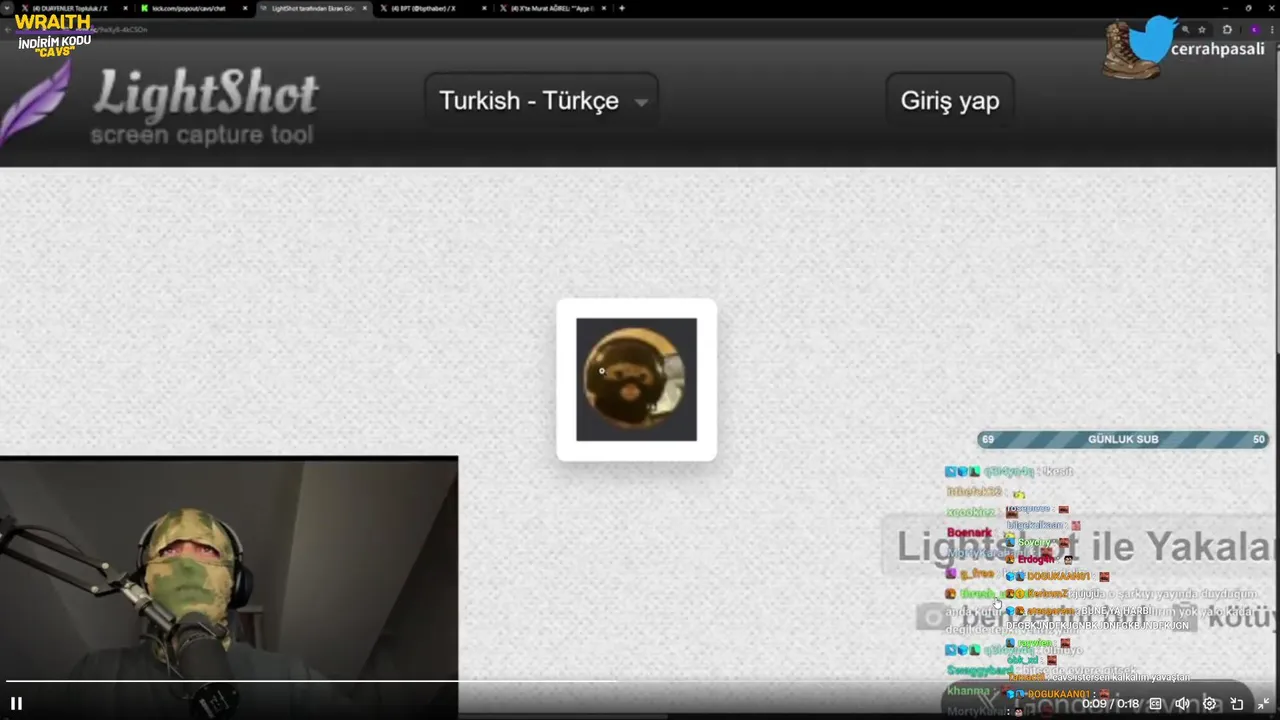
Task: Open the captured screenshot thumbnail
Action: tap(636, 379)
